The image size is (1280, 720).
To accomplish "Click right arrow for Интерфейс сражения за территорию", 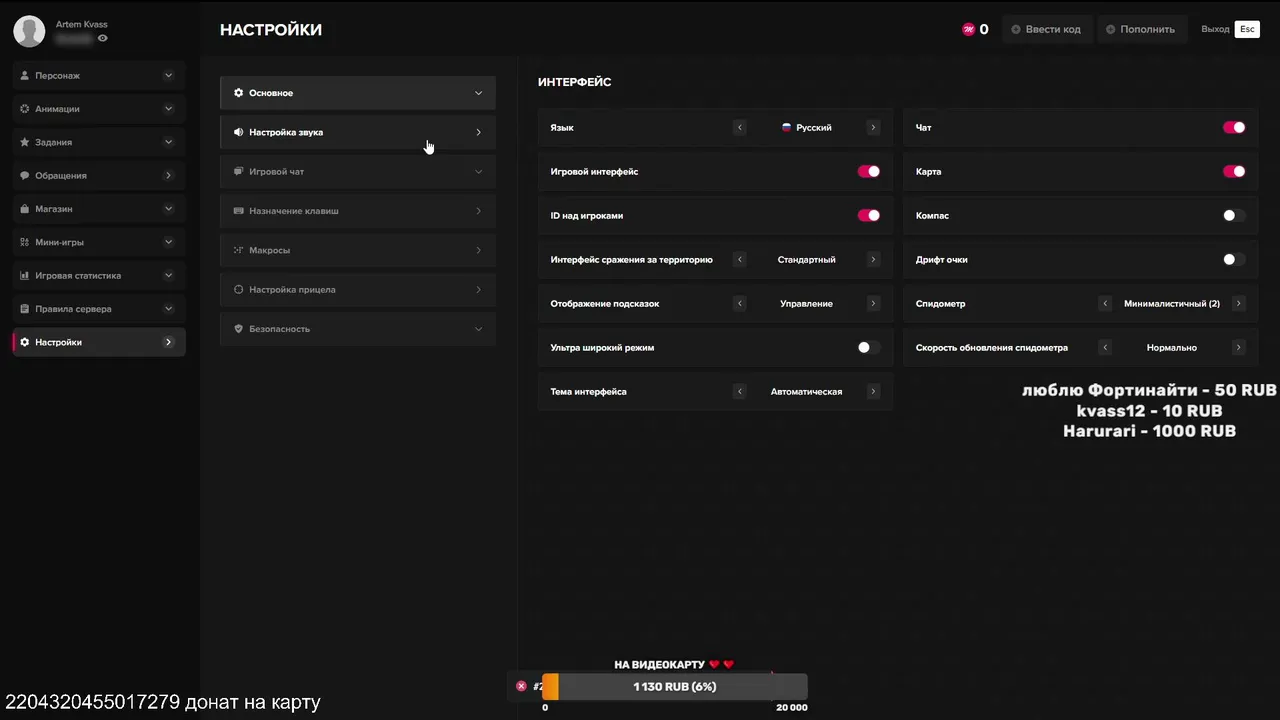I will [x=873, y=260].
